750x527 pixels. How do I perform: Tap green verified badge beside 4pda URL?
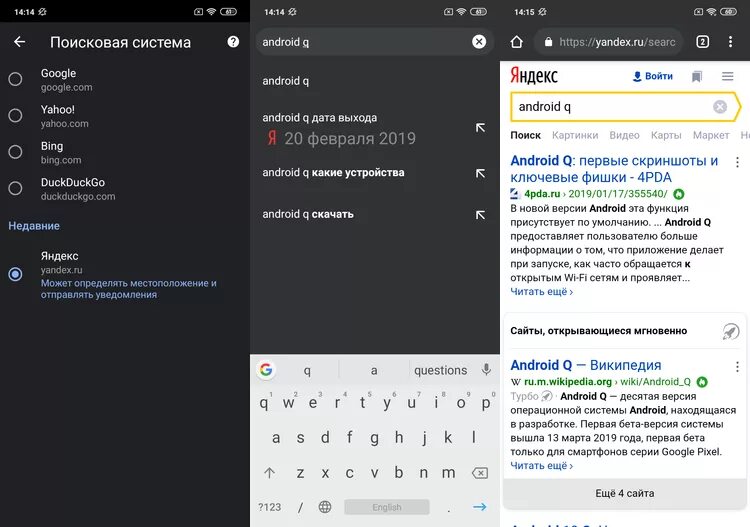(679, 194)
